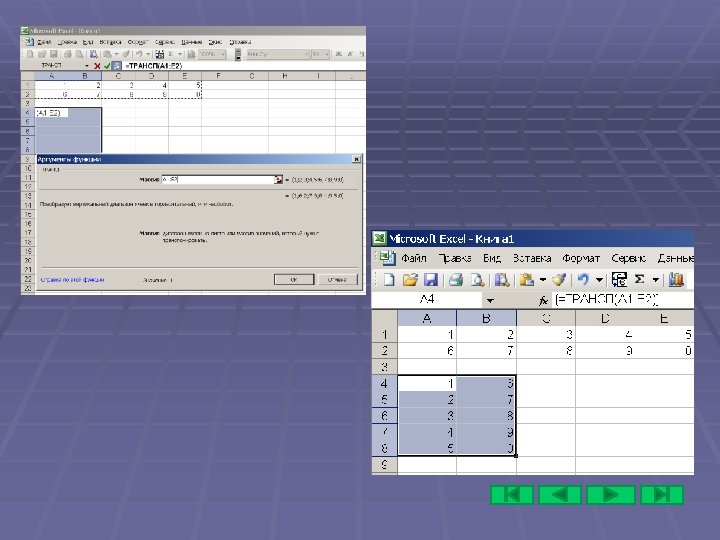
Task: Go to first slide with green button
Action: click(x=512, y=495)
